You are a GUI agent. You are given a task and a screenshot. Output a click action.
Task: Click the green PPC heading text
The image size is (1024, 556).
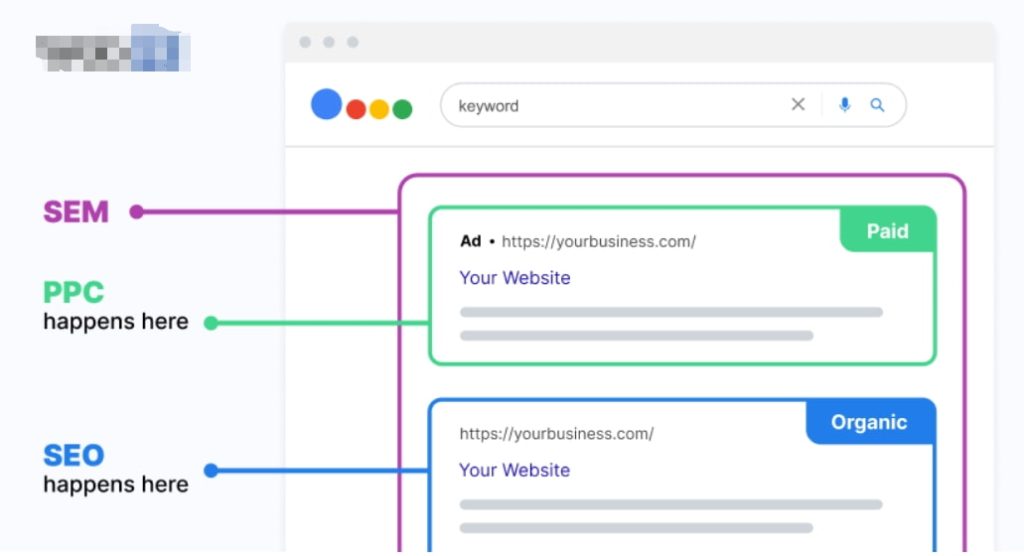(x=74, y=293)
